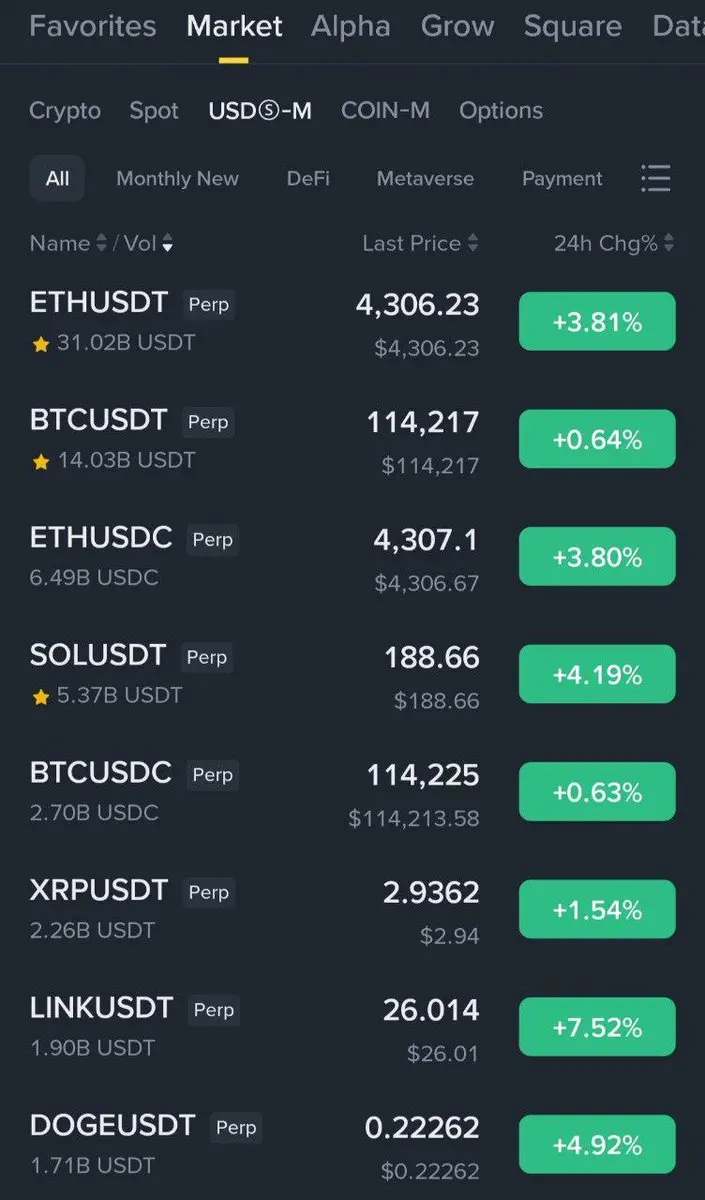Sort by Last Price arrows
The width and height of the screenshot is (705, 1200).
pyautogui.click(x=472, y=243)
